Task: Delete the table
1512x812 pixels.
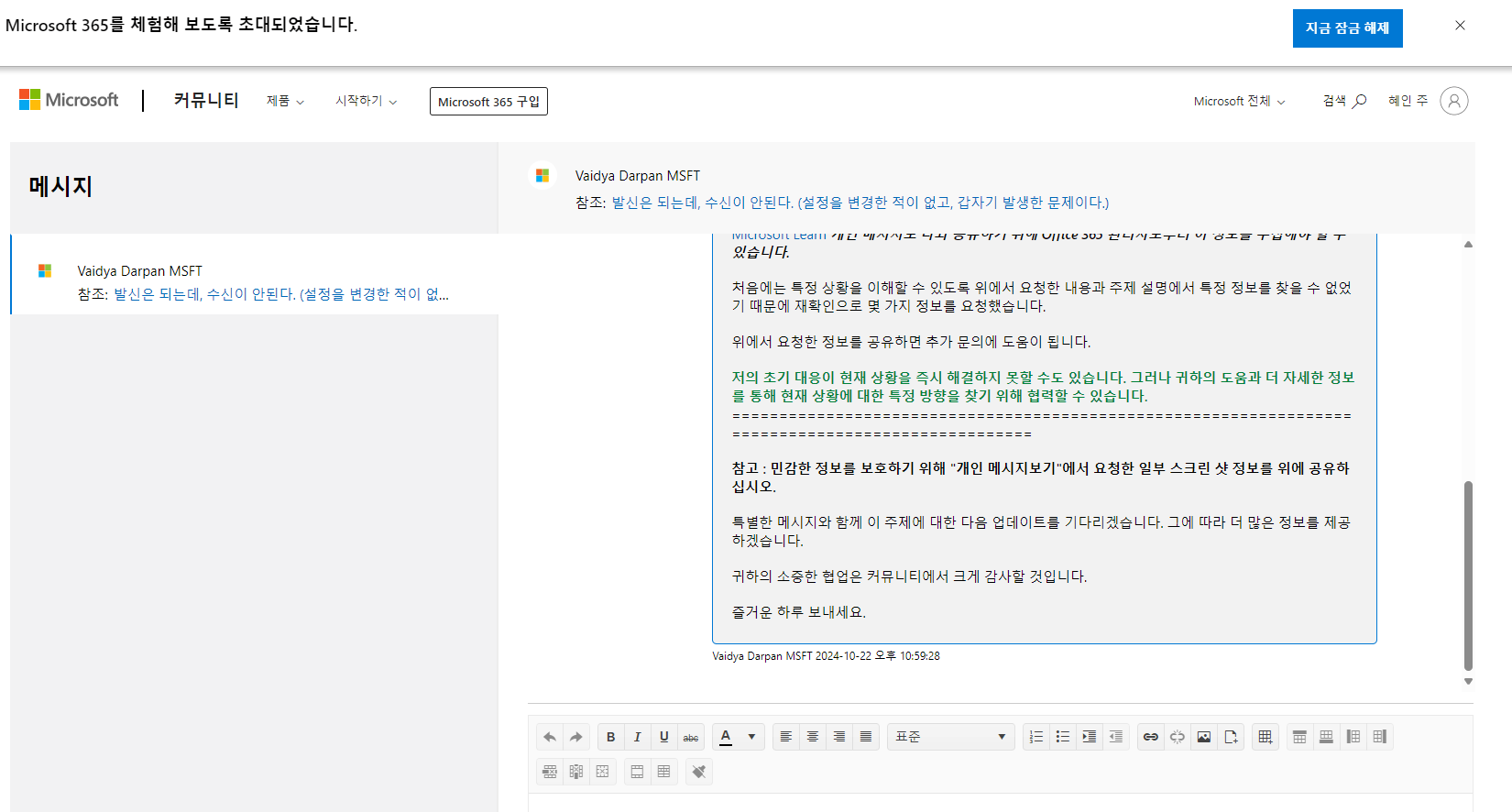Action: tap(603, 772)
